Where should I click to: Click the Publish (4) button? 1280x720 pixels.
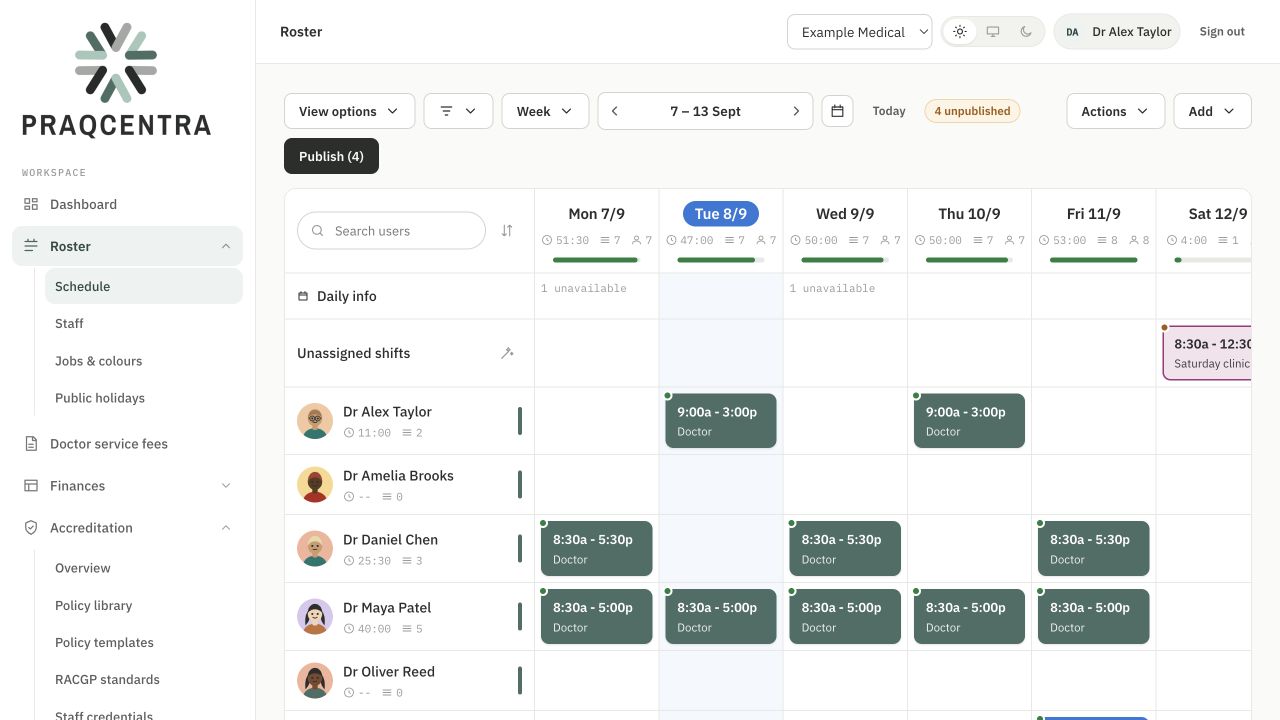click(x=331, y=156)
